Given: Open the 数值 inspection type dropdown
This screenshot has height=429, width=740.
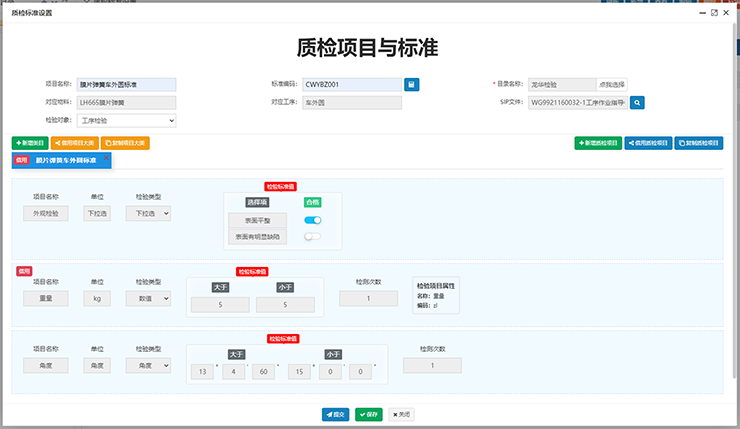Looking at the screenshot, I should point(148,298).
